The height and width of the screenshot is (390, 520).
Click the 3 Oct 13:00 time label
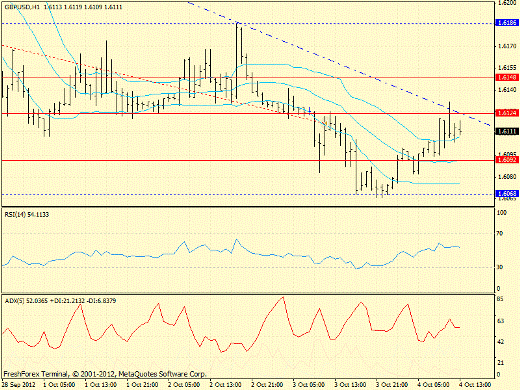[351, 384]
